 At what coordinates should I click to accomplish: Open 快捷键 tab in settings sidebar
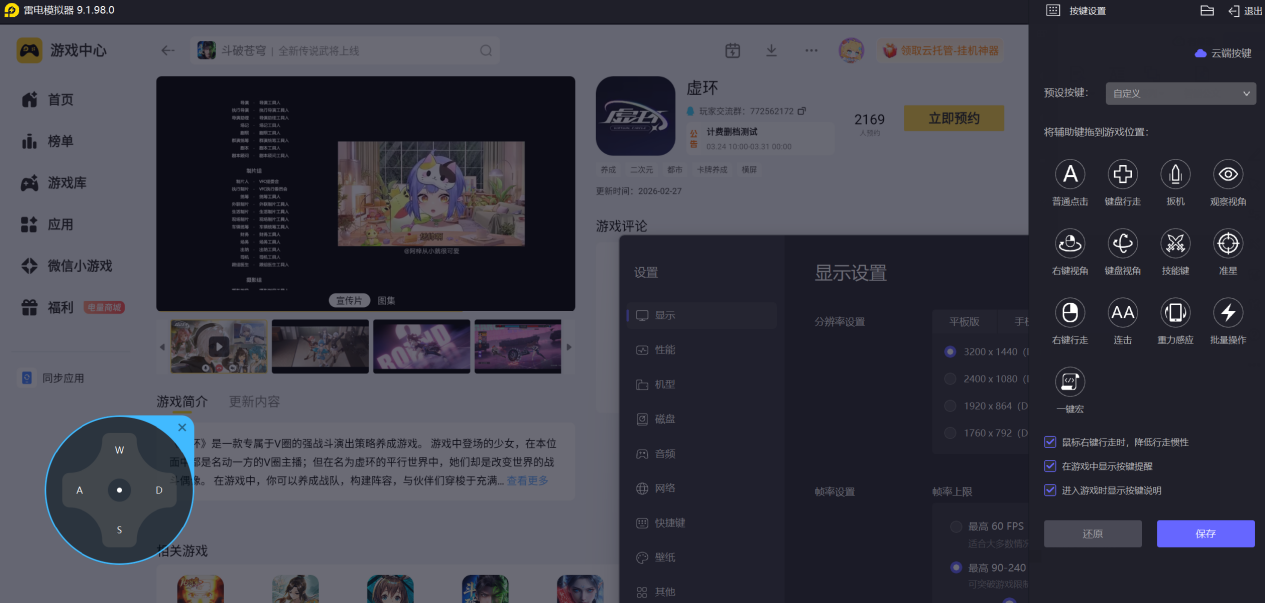702,523
